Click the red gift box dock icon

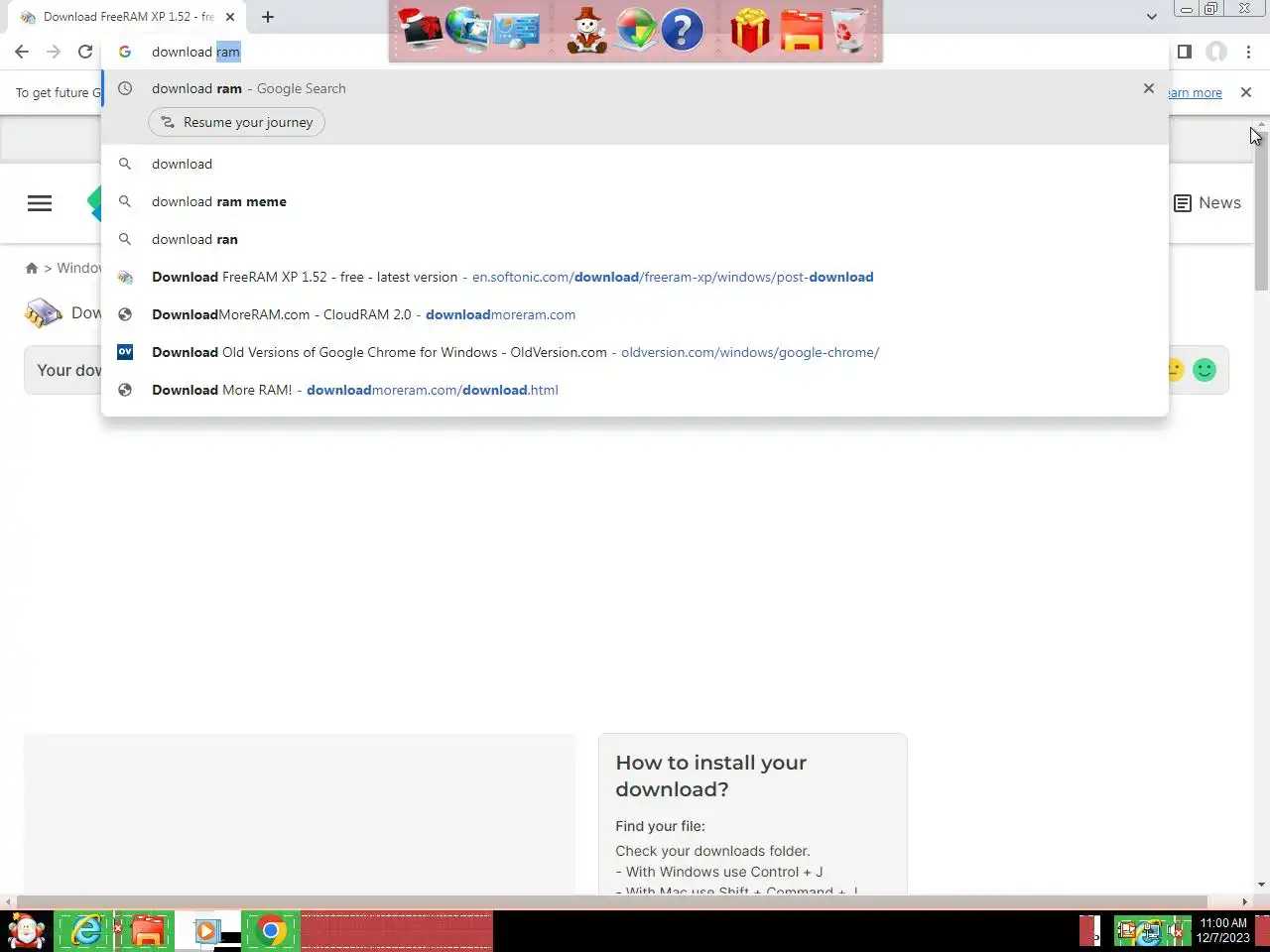pos(750,30)
